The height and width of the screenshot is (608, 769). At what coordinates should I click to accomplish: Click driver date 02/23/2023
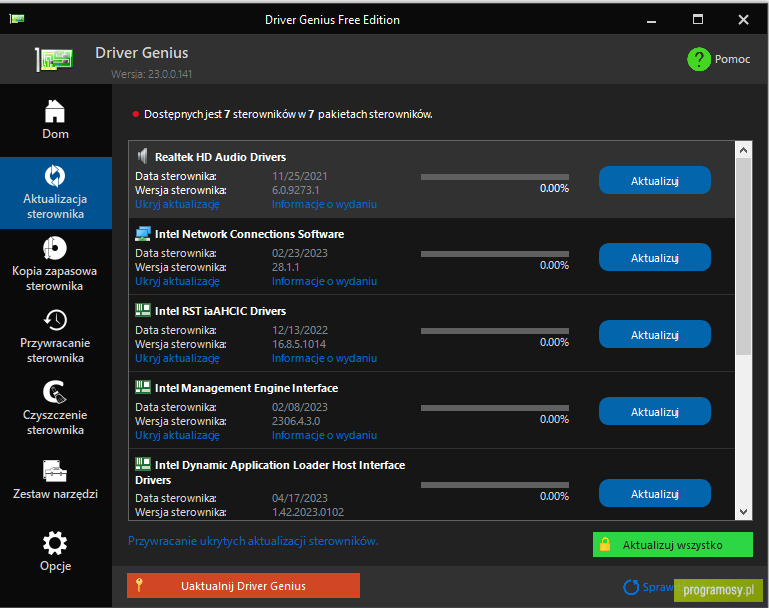coord(300,253)
